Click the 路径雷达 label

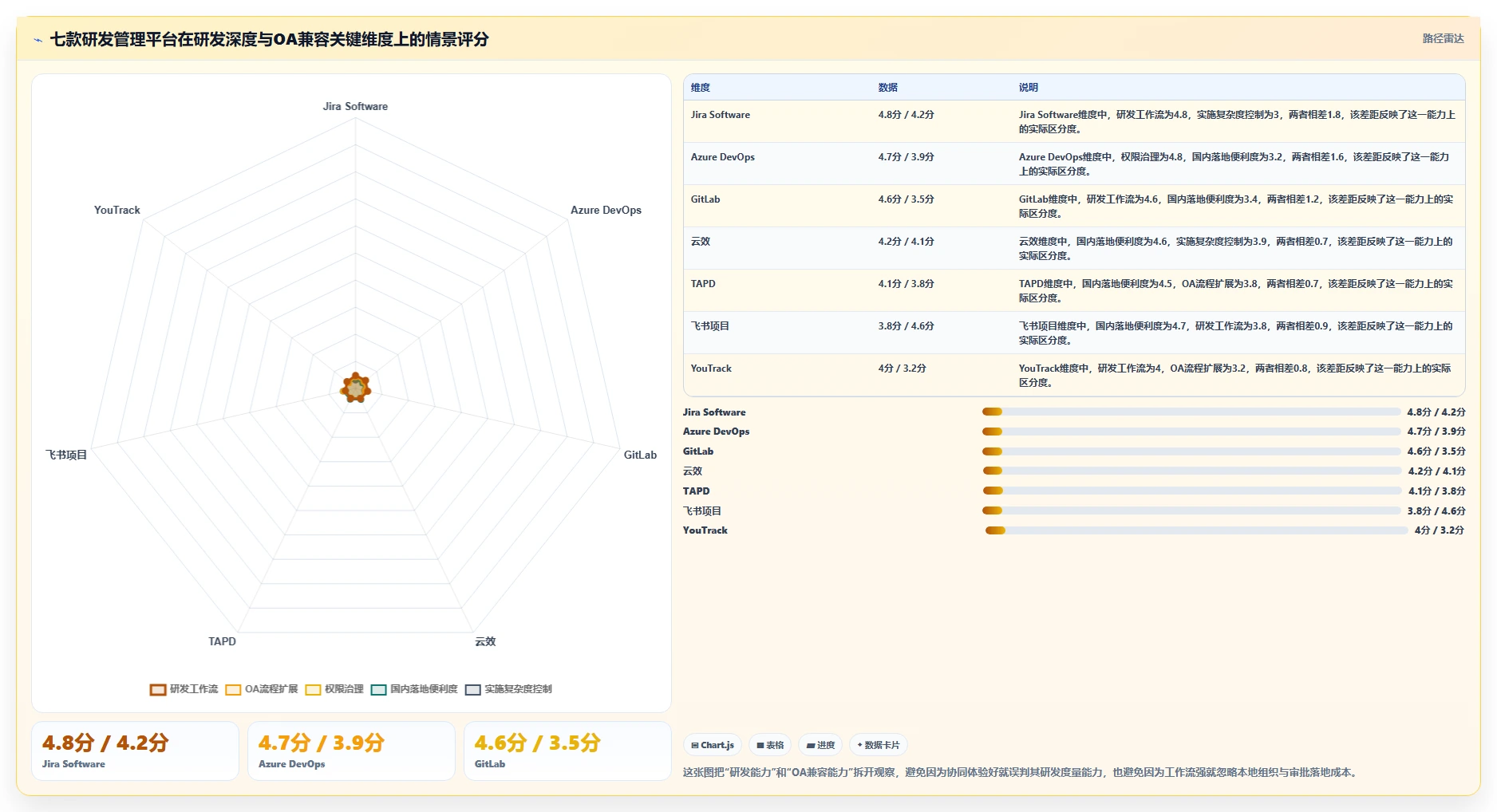(1443, 38)
